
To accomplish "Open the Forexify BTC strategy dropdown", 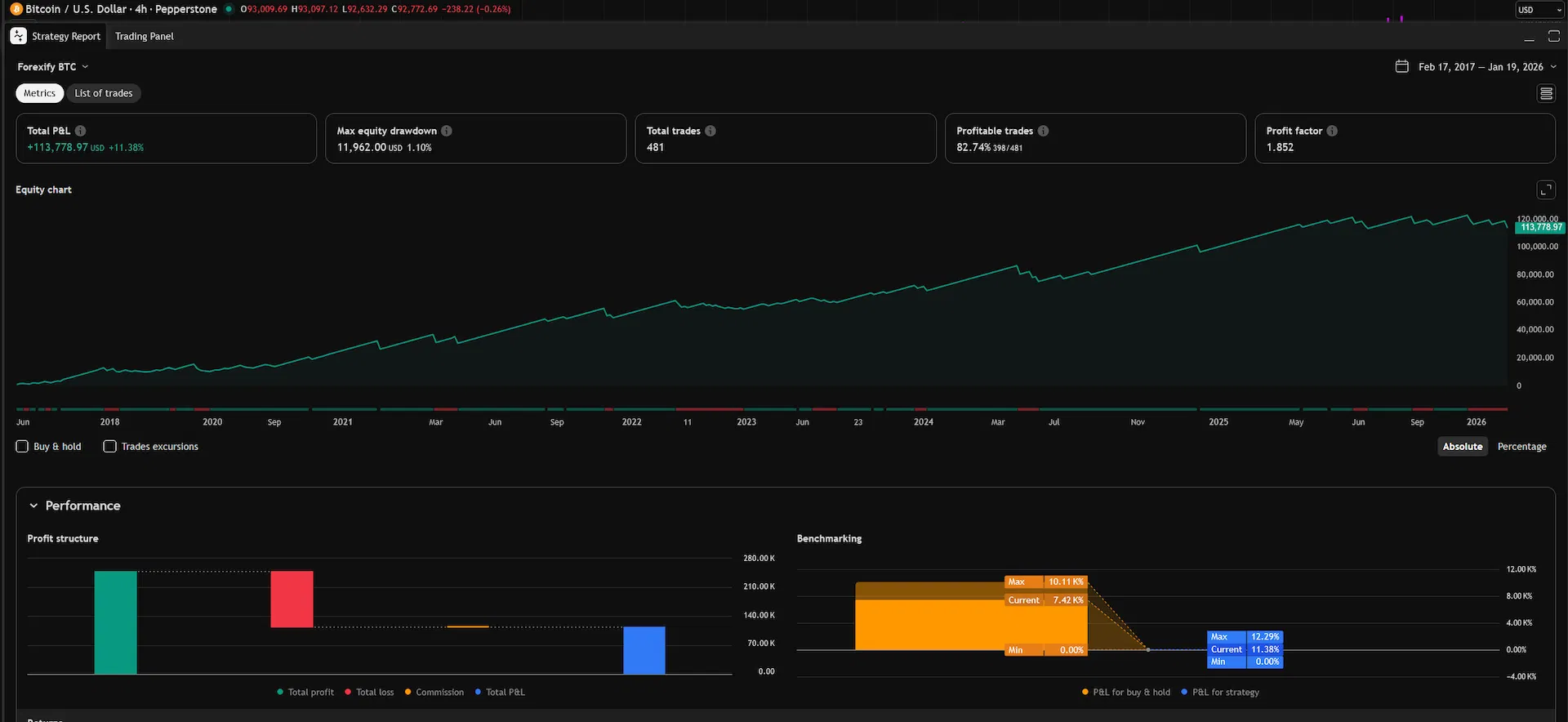I will 53,67.
